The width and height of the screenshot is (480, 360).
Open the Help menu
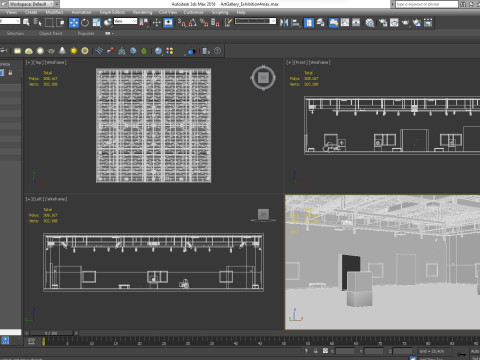pyautogui.click(x=241, y=12)
